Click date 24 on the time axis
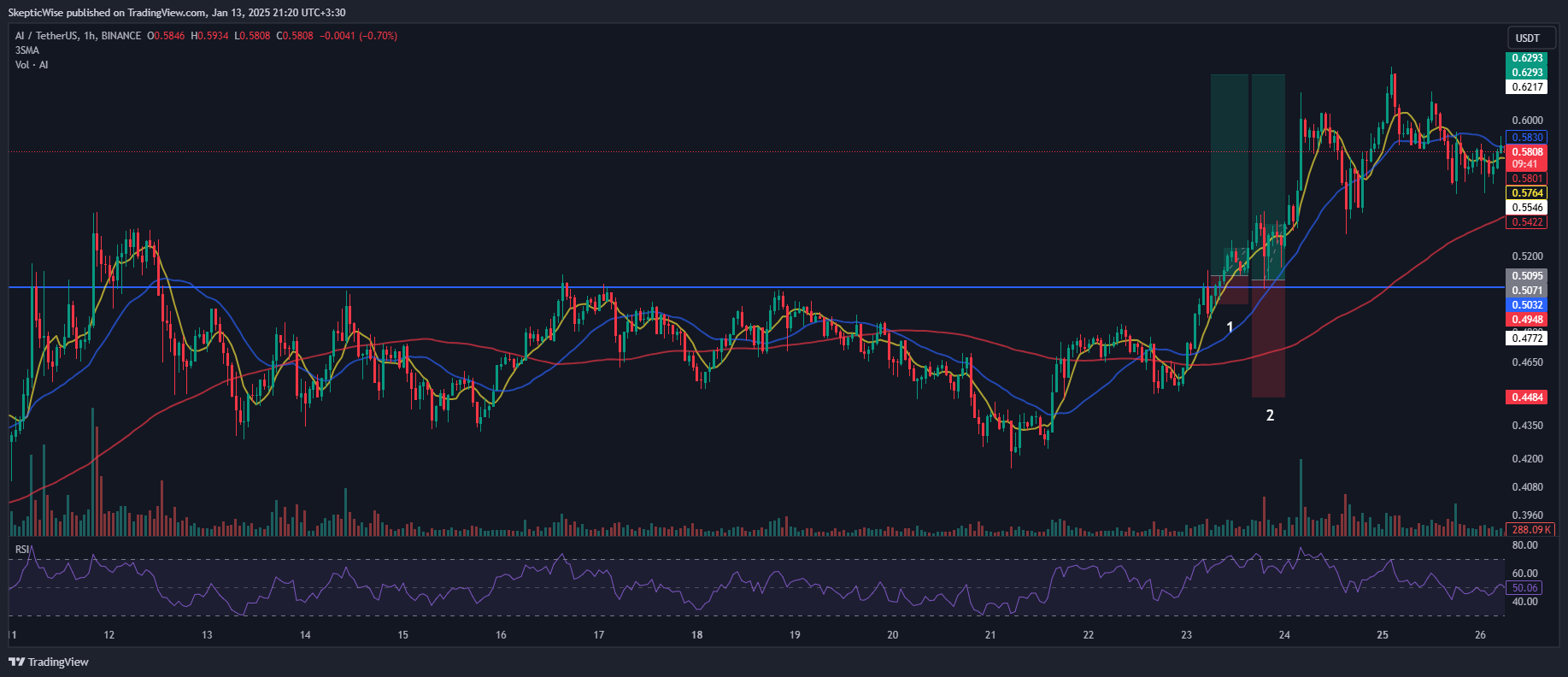 (x=1284, y=635)
